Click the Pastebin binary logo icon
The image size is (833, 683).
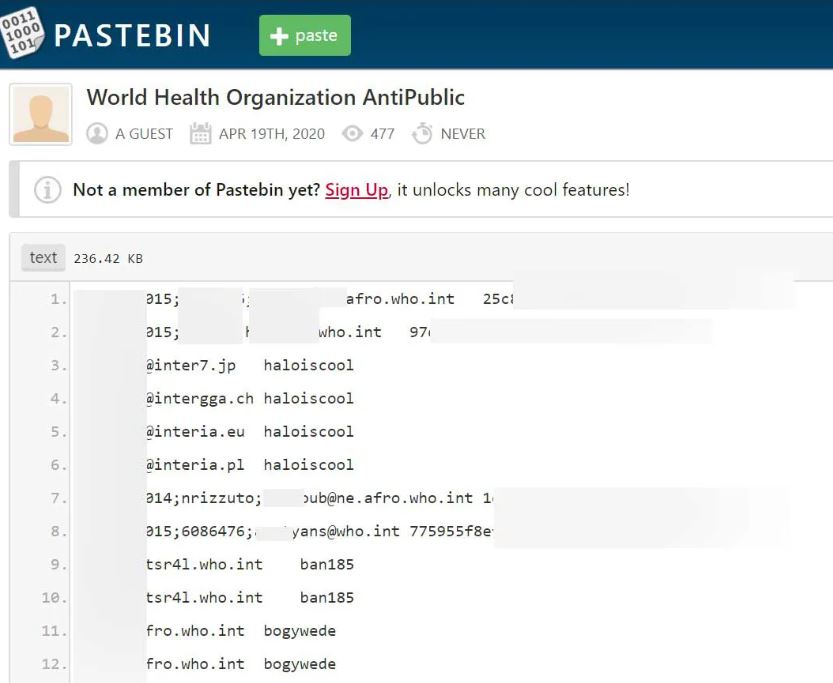[x=23, y=33]
